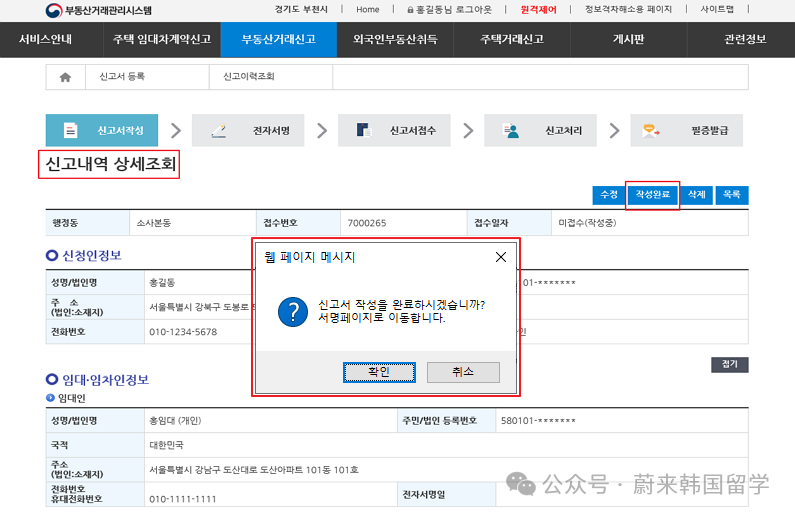Cancel with the 취소 button
795x516 pixels.
[463, 372]
